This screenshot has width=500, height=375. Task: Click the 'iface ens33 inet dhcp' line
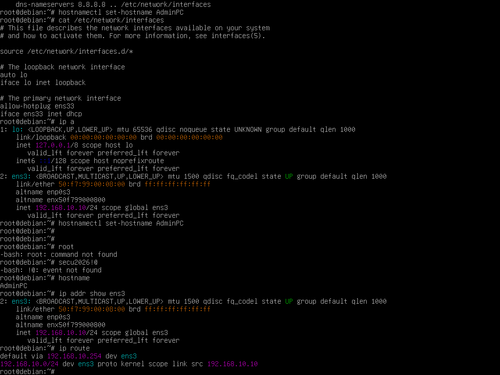[41, 114]
